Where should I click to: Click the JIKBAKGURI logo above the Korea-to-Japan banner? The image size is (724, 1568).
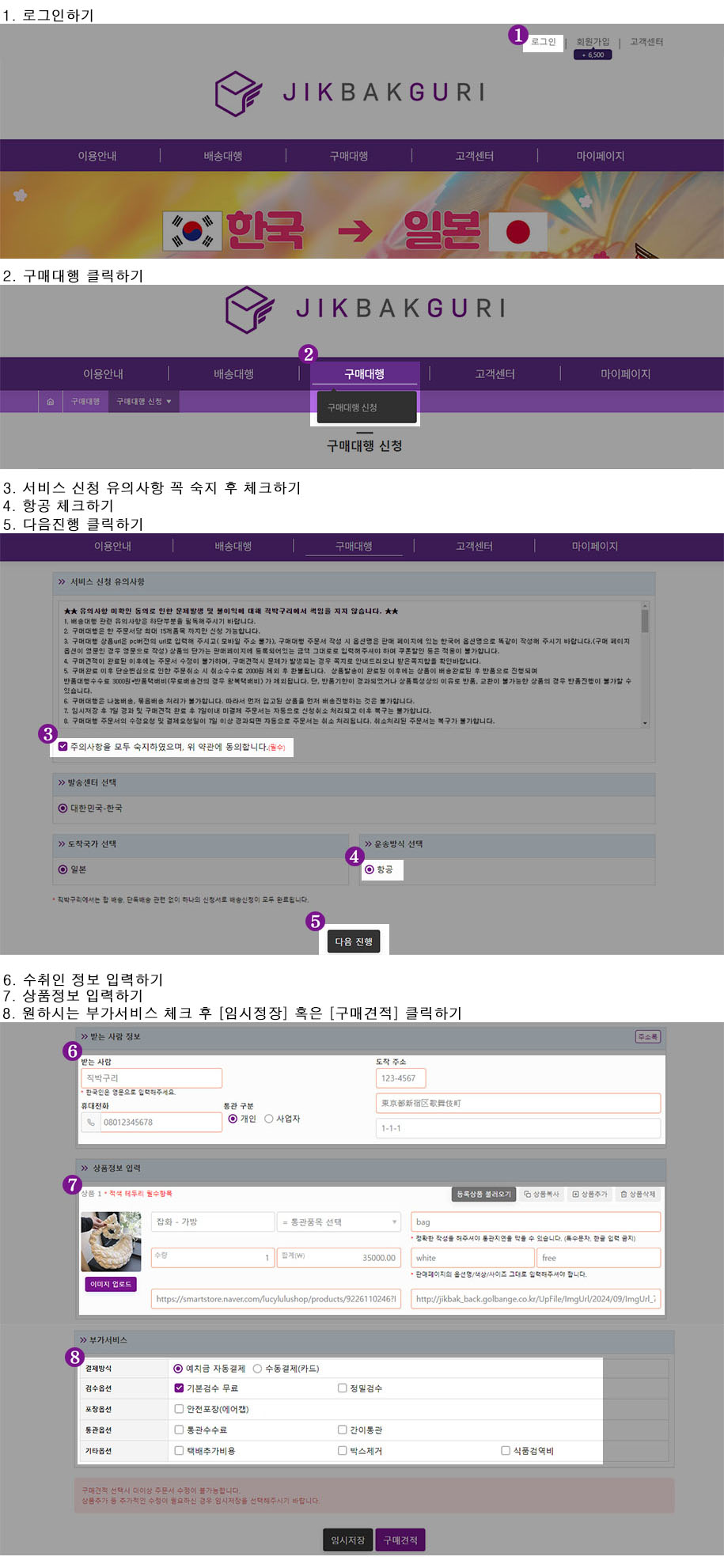351,93
